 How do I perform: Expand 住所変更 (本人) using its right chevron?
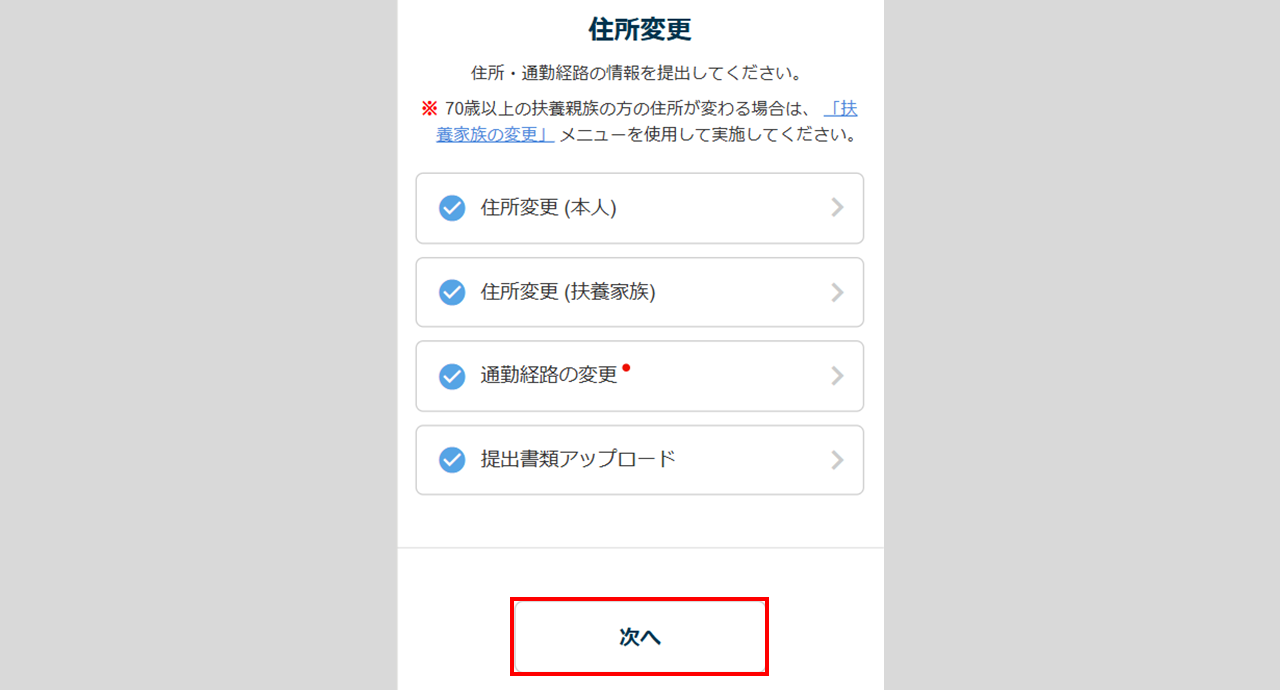tap(837, 208)
